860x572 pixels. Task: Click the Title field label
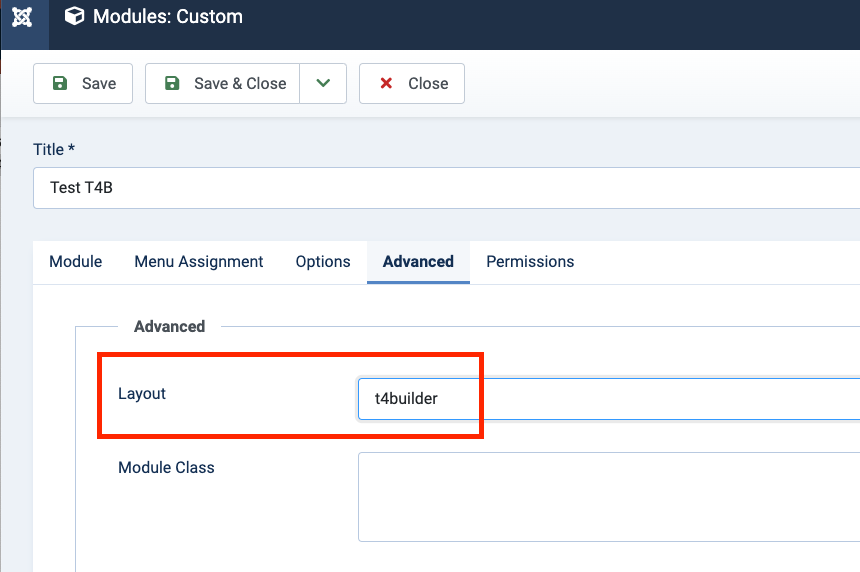click(49, 150)
